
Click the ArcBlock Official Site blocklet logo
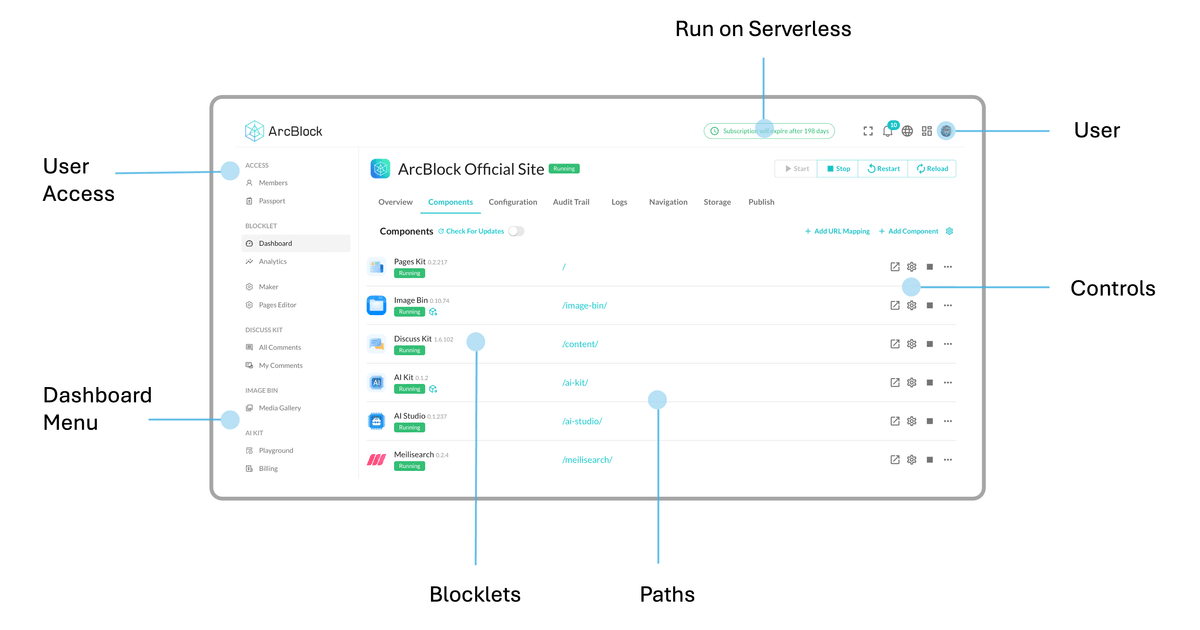coord(380,169)
